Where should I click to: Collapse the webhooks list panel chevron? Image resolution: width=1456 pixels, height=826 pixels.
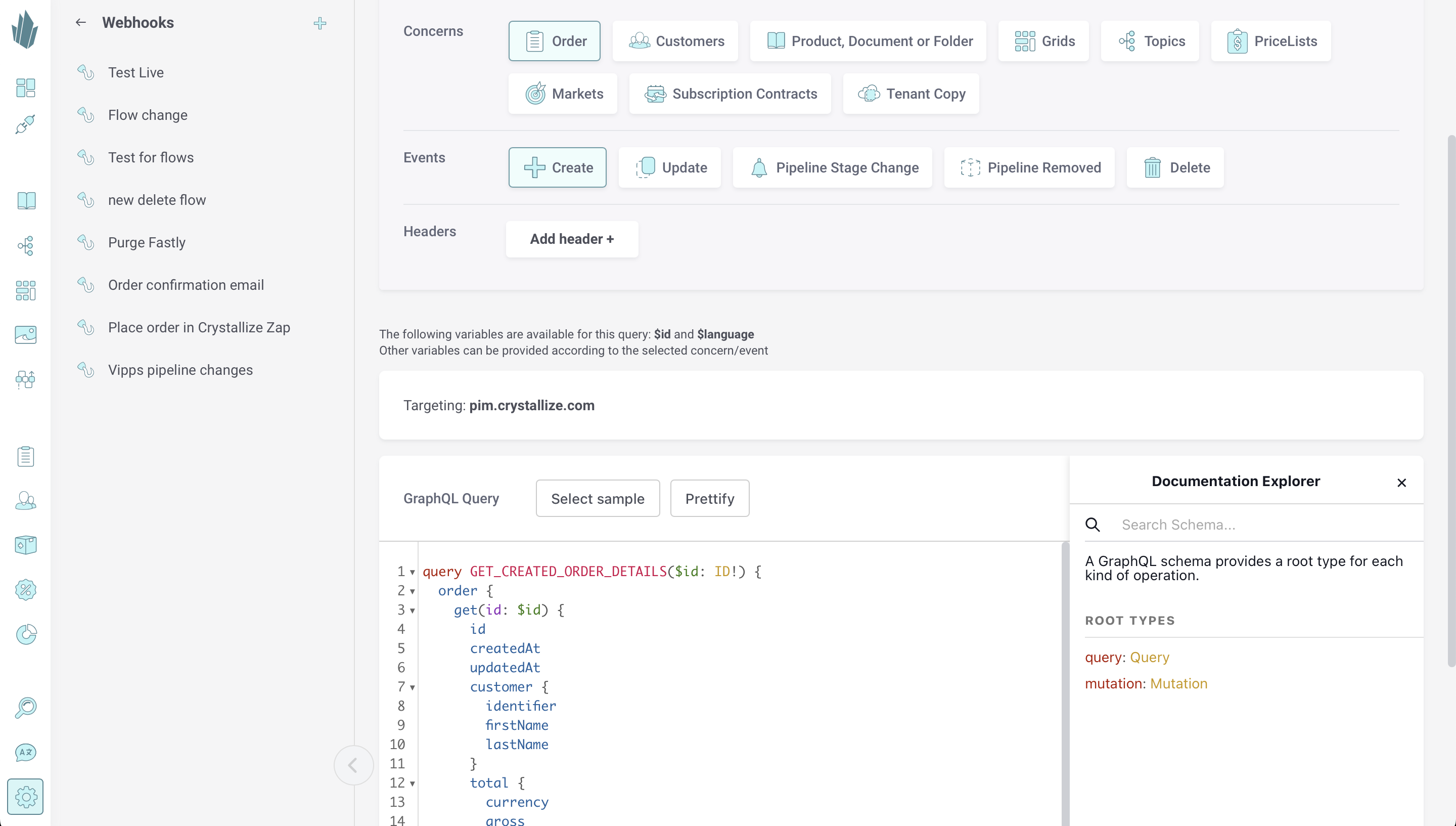[x=354, y=766]
